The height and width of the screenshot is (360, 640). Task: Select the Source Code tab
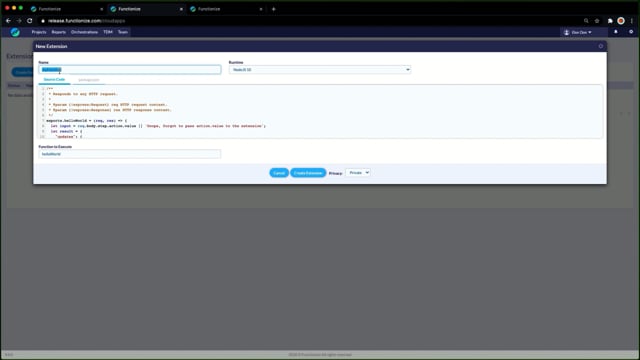click(54, 80)
